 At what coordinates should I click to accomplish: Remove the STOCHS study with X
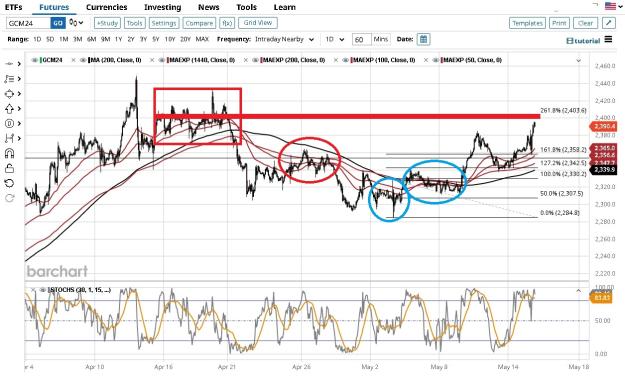34,290
